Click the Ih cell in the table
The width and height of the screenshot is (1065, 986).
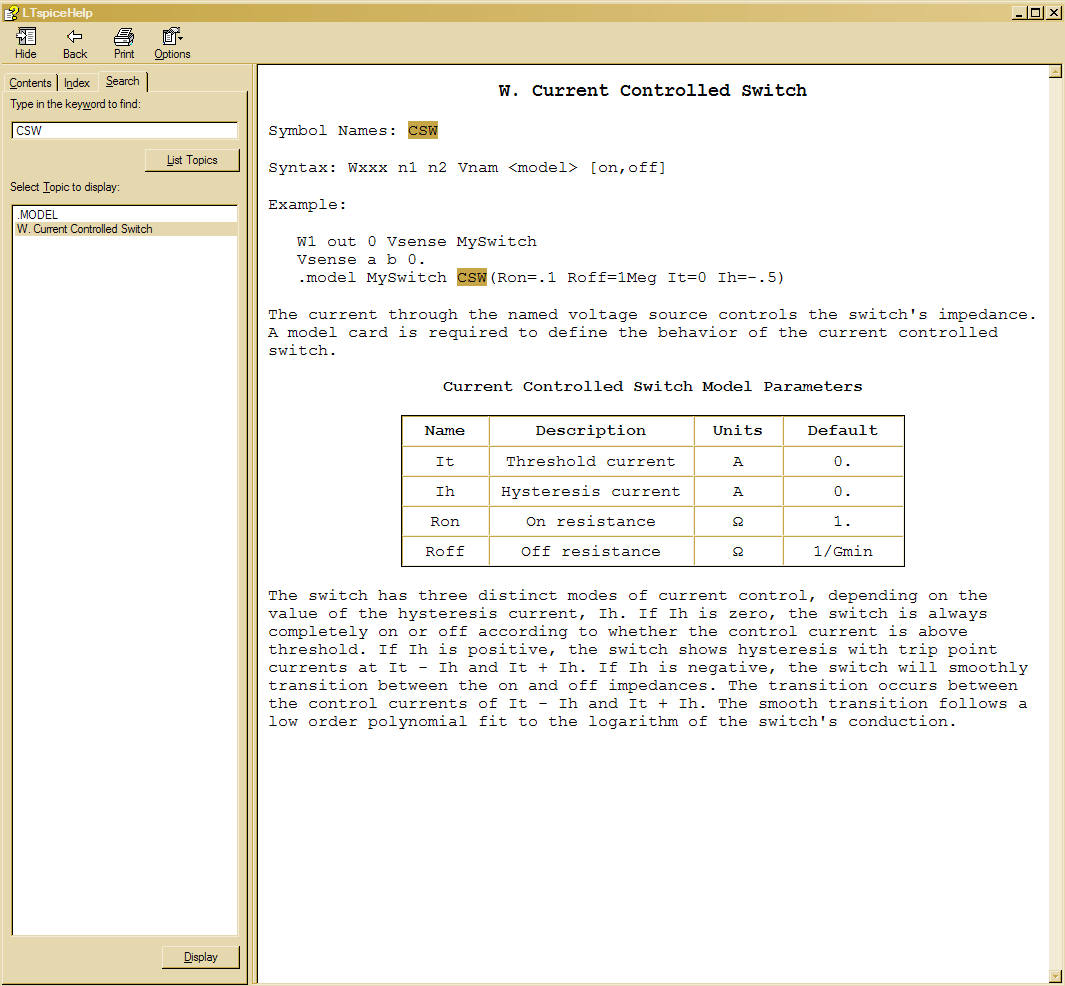445,492
